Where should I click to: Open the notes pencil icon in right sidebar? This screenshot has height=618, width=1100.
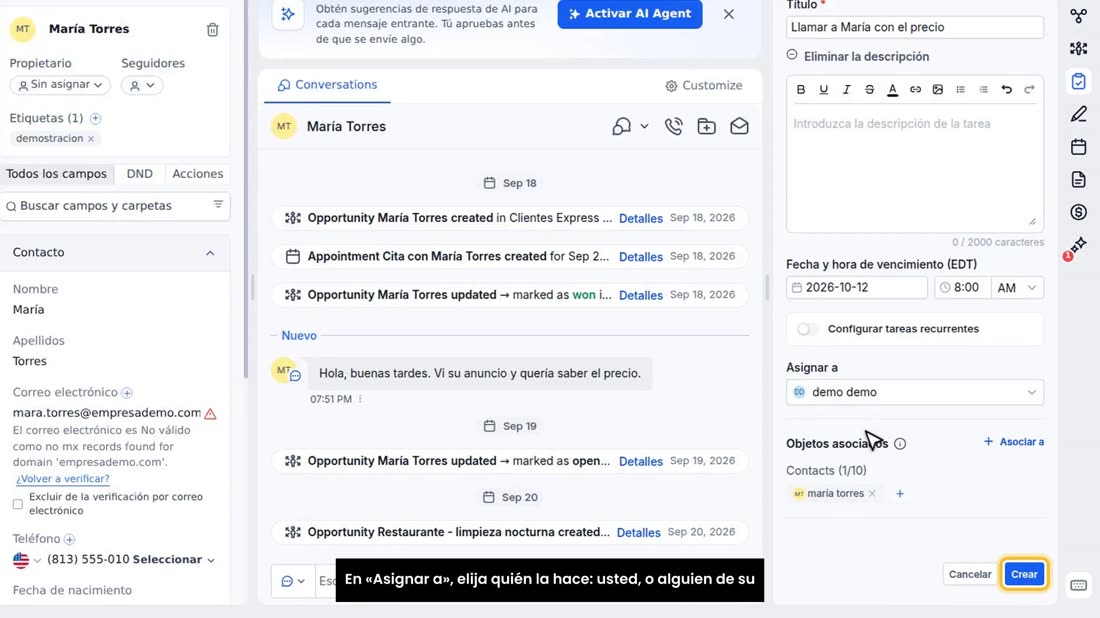(x=1079, y=114)
